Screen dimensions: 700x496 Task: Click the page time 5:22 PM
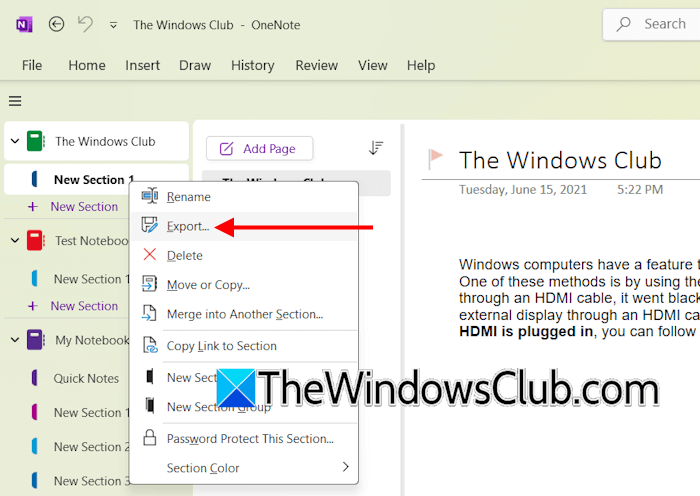(x=640, y=190)
